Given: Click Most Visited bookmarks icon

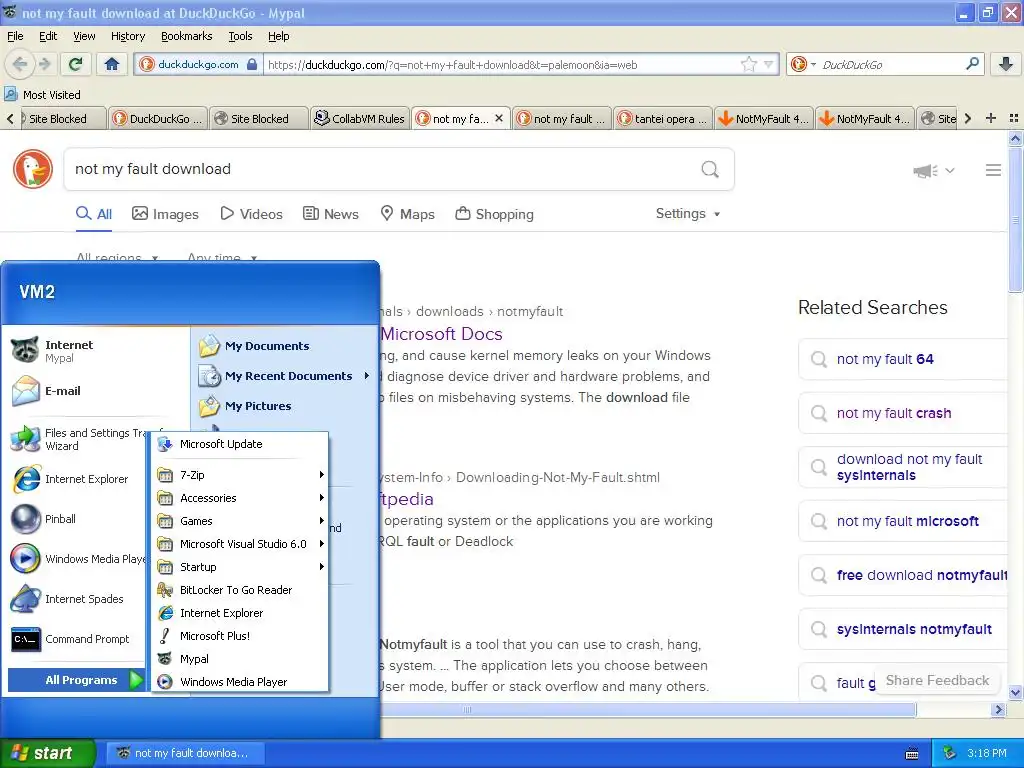Looking at the screenshot, I should coord(10,95).
